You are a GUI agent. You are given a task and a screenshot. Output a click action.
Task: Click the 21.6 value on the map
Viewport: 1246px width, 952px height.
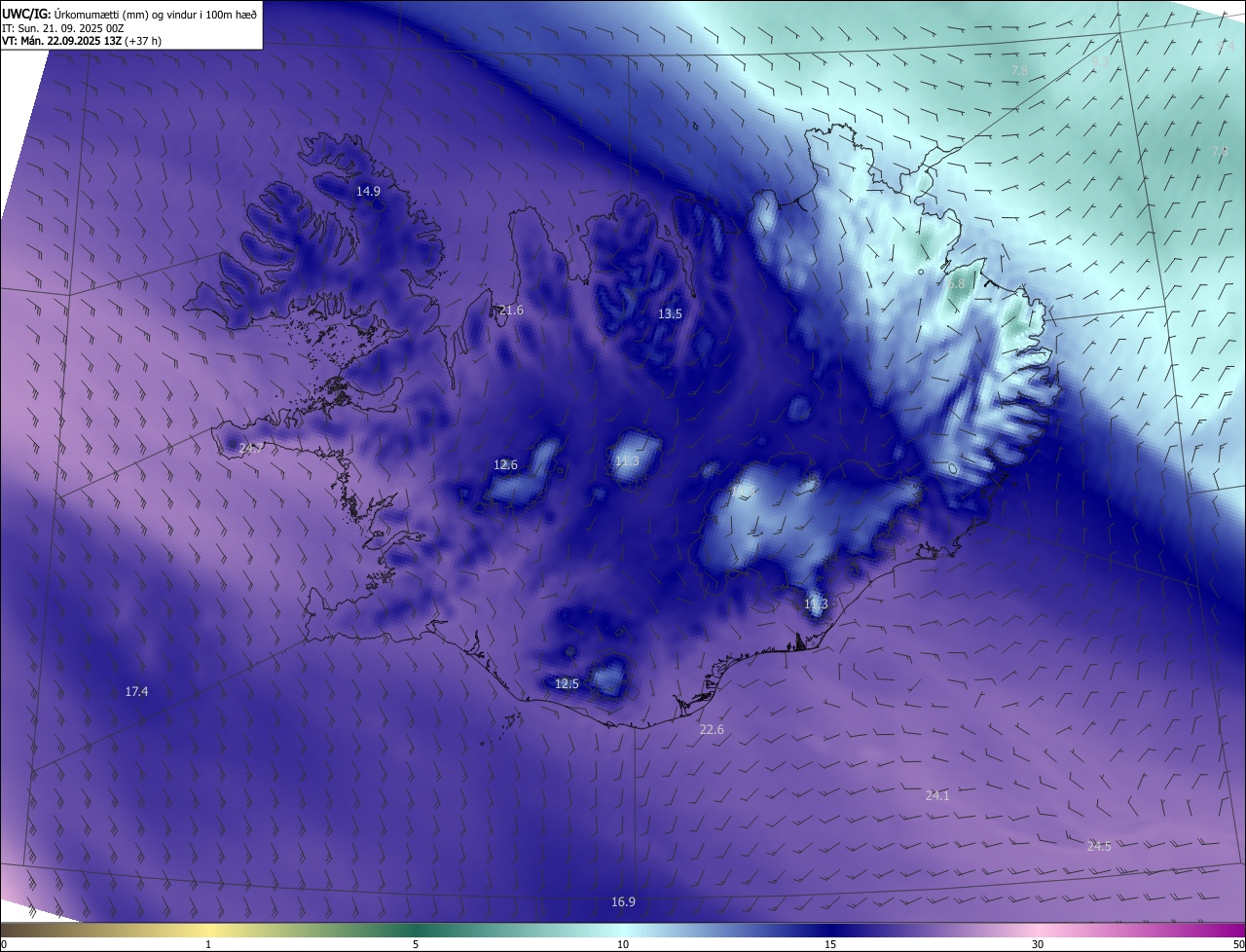[511, 311]
